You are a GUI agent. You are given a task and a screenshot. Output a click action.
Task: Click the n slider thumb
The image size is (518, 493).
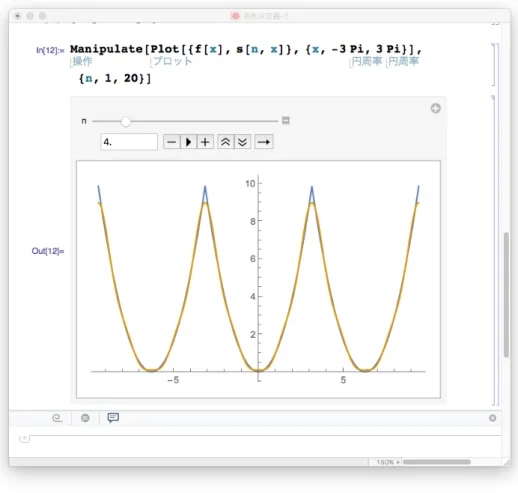pyautogui.click(x=126, y=122)
